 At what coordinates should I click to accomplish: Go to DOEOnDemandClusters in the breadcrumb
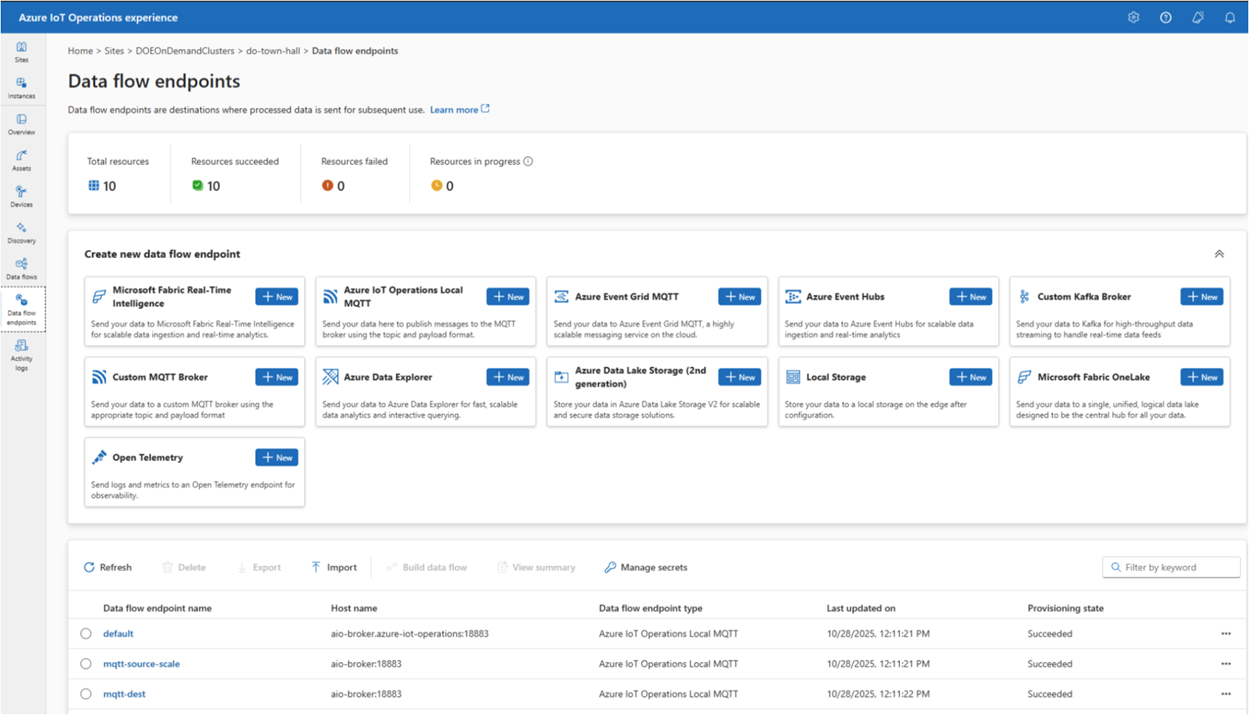pyautogui.click(x=185, y=51)
